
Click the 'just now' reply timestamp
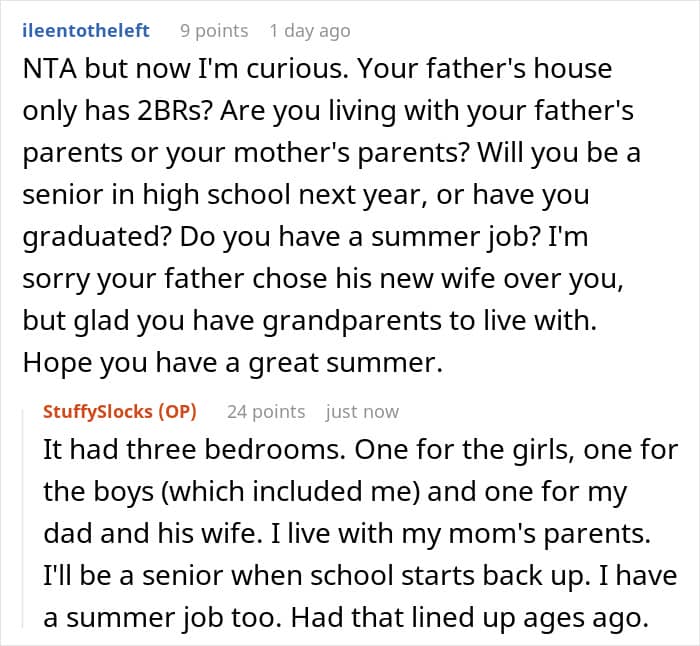click(362, 412)
